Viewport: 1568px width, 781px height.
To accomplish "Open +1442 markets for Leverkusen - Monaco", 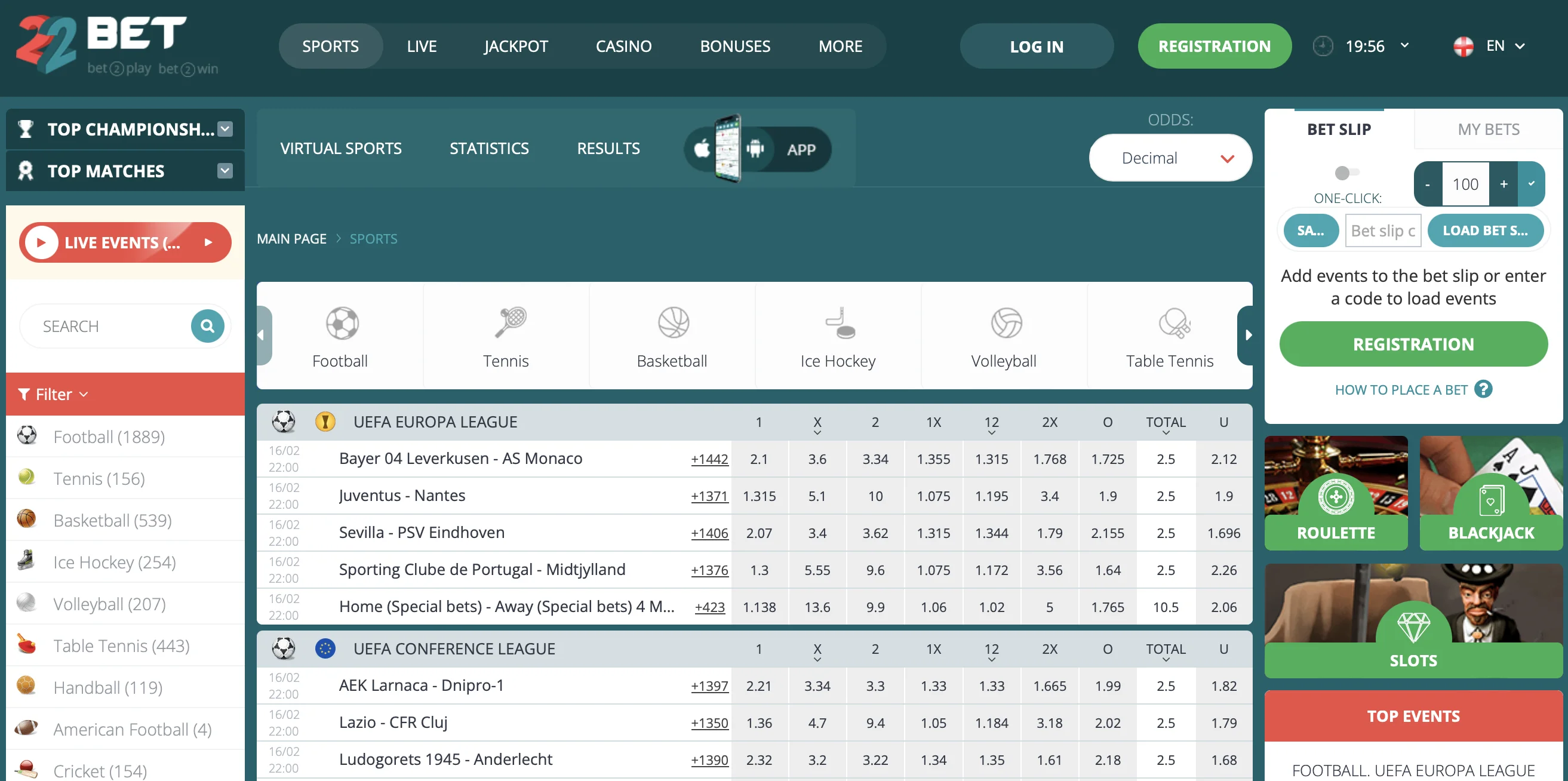I will pyautogui.click(x=709, y=459).
